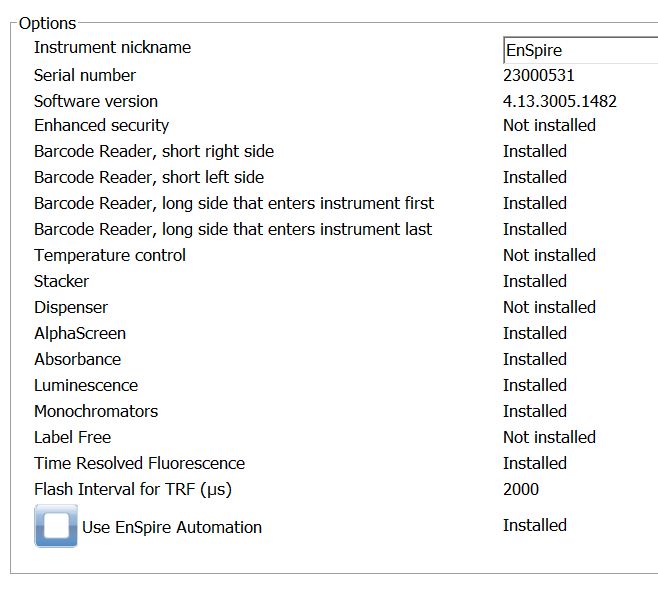Select the Stacker option label
Screen dimensions: 658x589
(61, 281)
